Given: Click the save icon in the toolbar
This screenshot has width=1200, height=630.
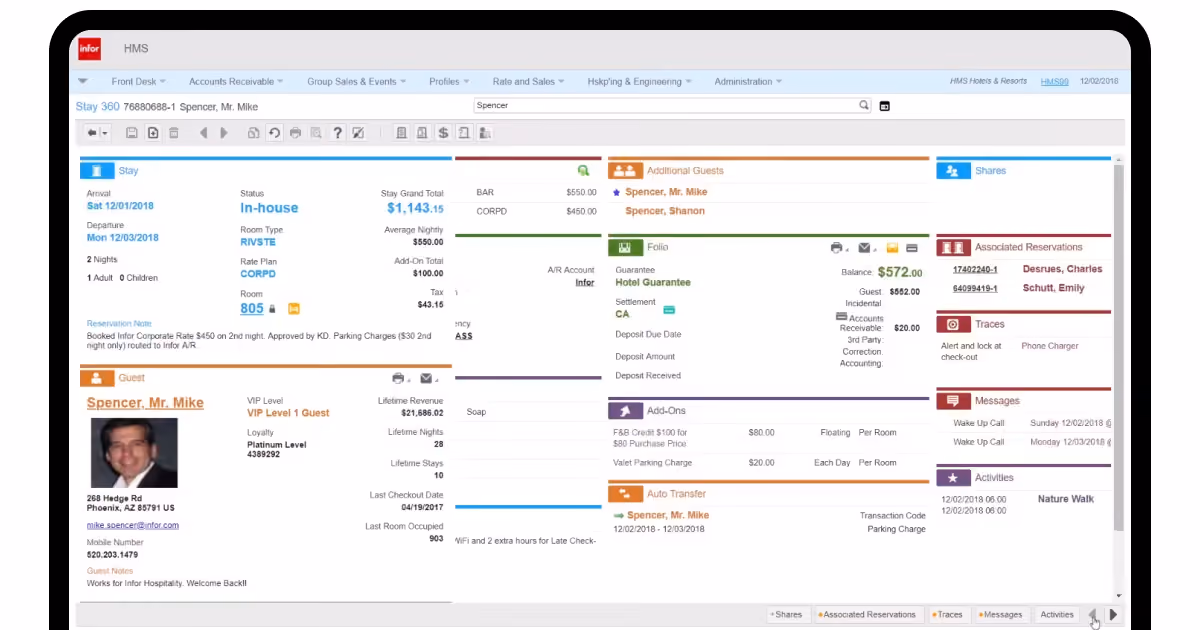Looking at the screenshot, I should click(132, 133).
